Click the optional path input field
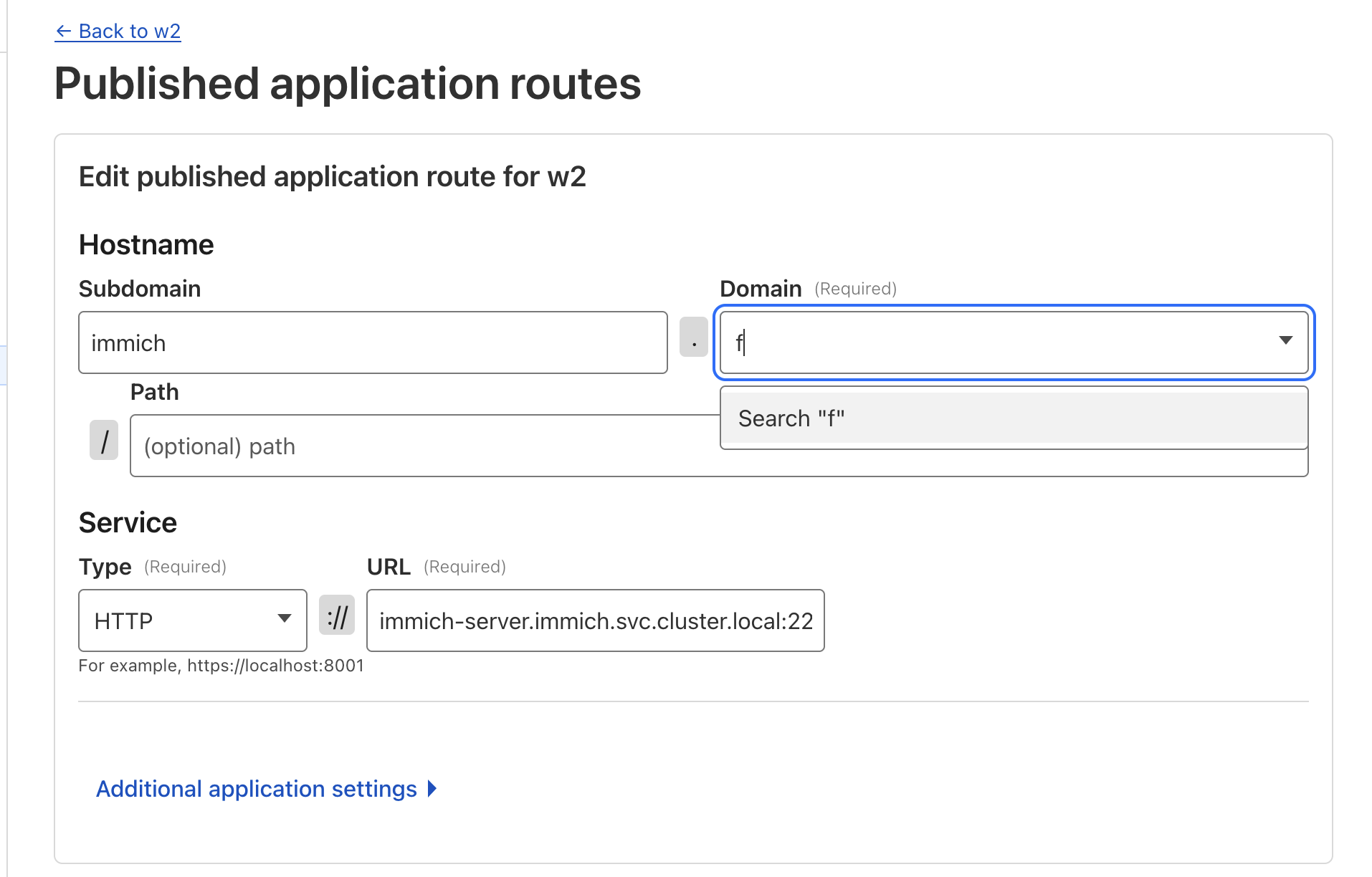The height and width of the screenshot is (877, 1372). [423, 446]
